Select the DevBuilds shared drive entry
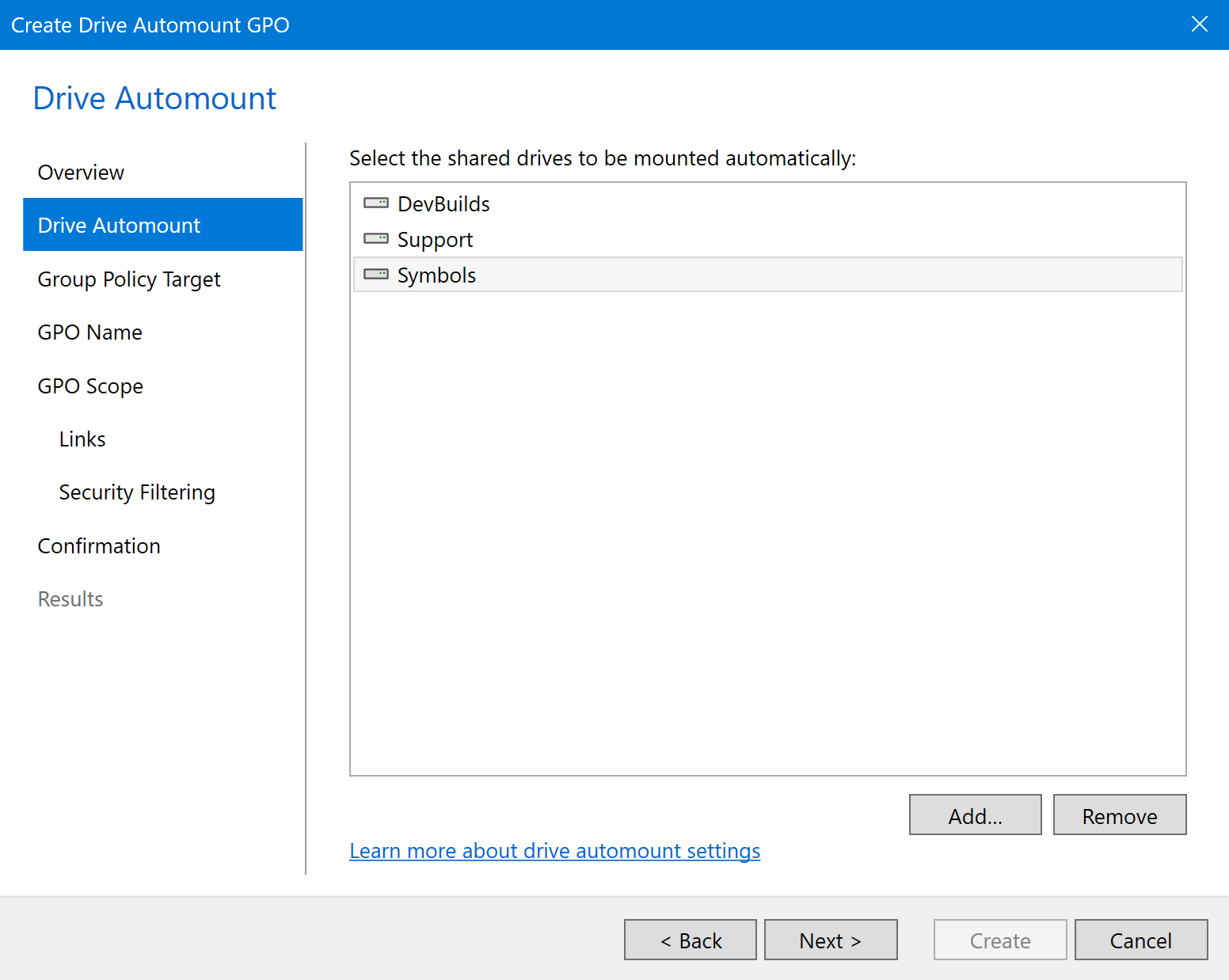 (x=443, y=204)
